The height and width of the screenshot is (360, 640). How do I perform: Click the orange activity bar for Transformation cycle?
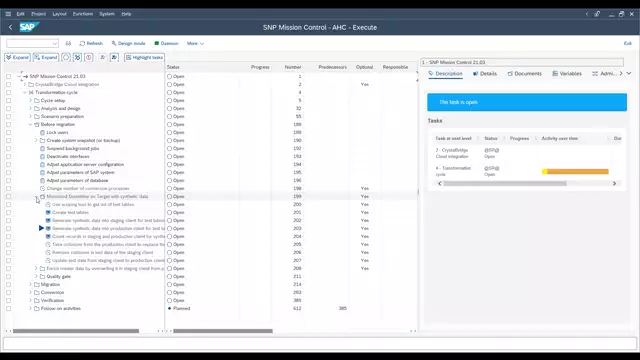tap(575, 171)
